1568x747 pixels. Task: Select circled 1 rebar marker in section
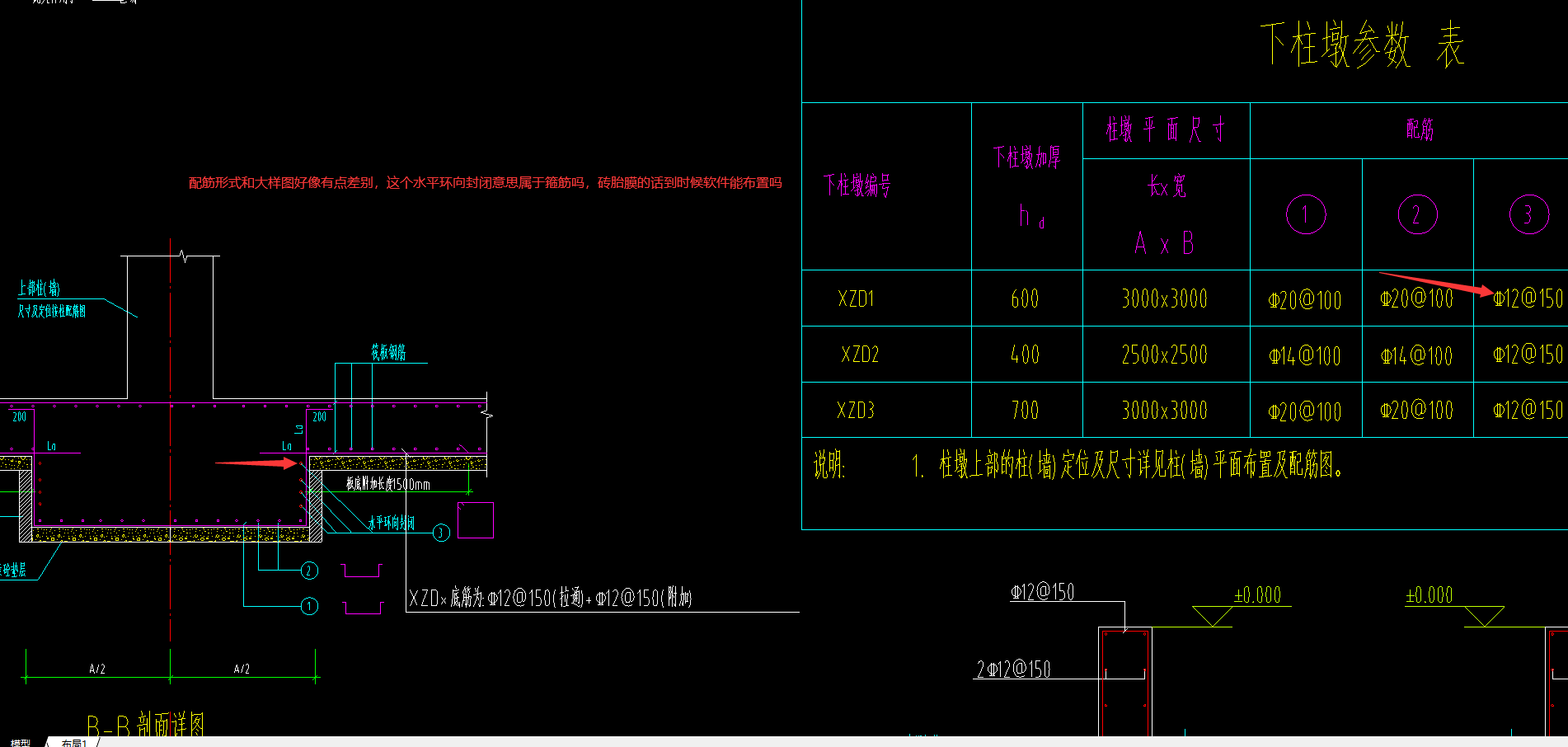pos(309,607)
